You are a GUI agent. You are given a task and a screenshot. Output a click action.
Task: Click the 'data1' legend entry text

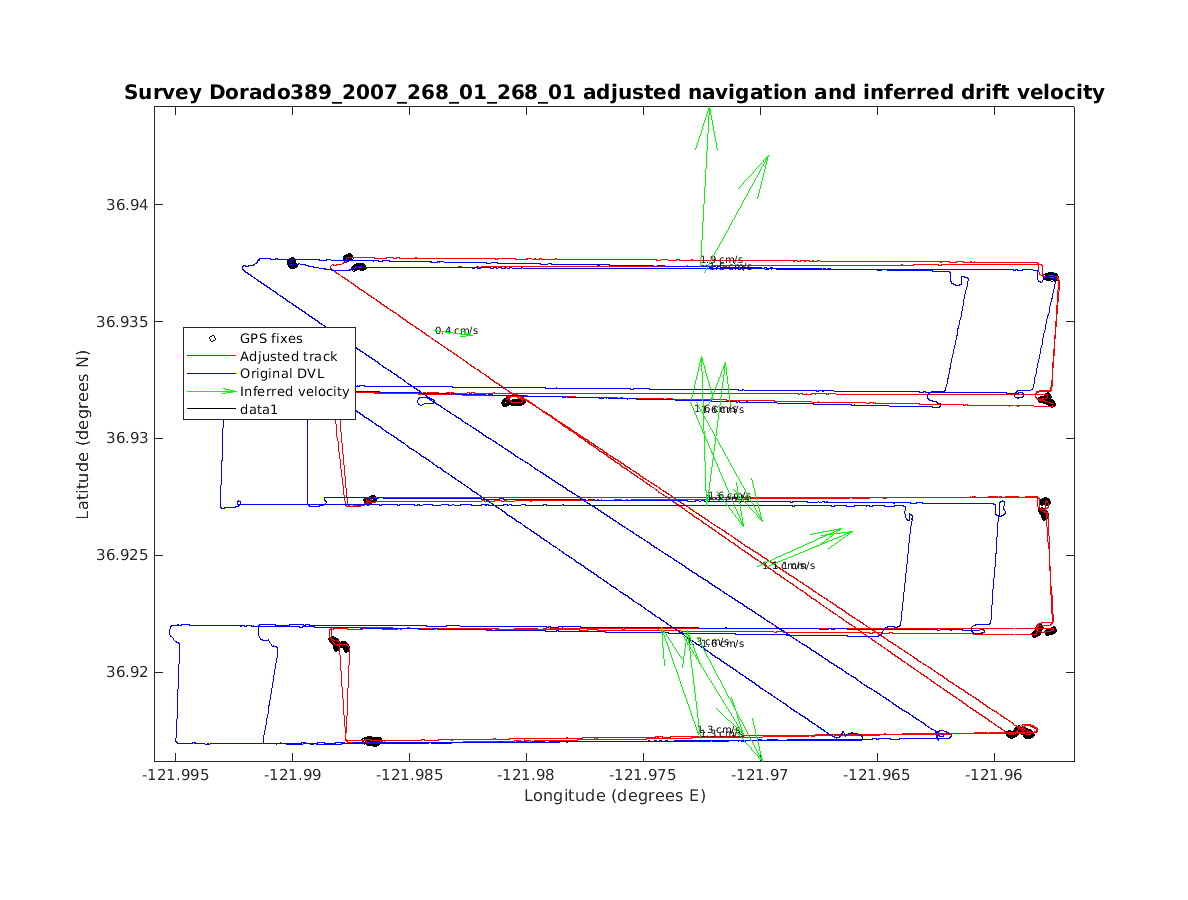(x=258, y=409)
